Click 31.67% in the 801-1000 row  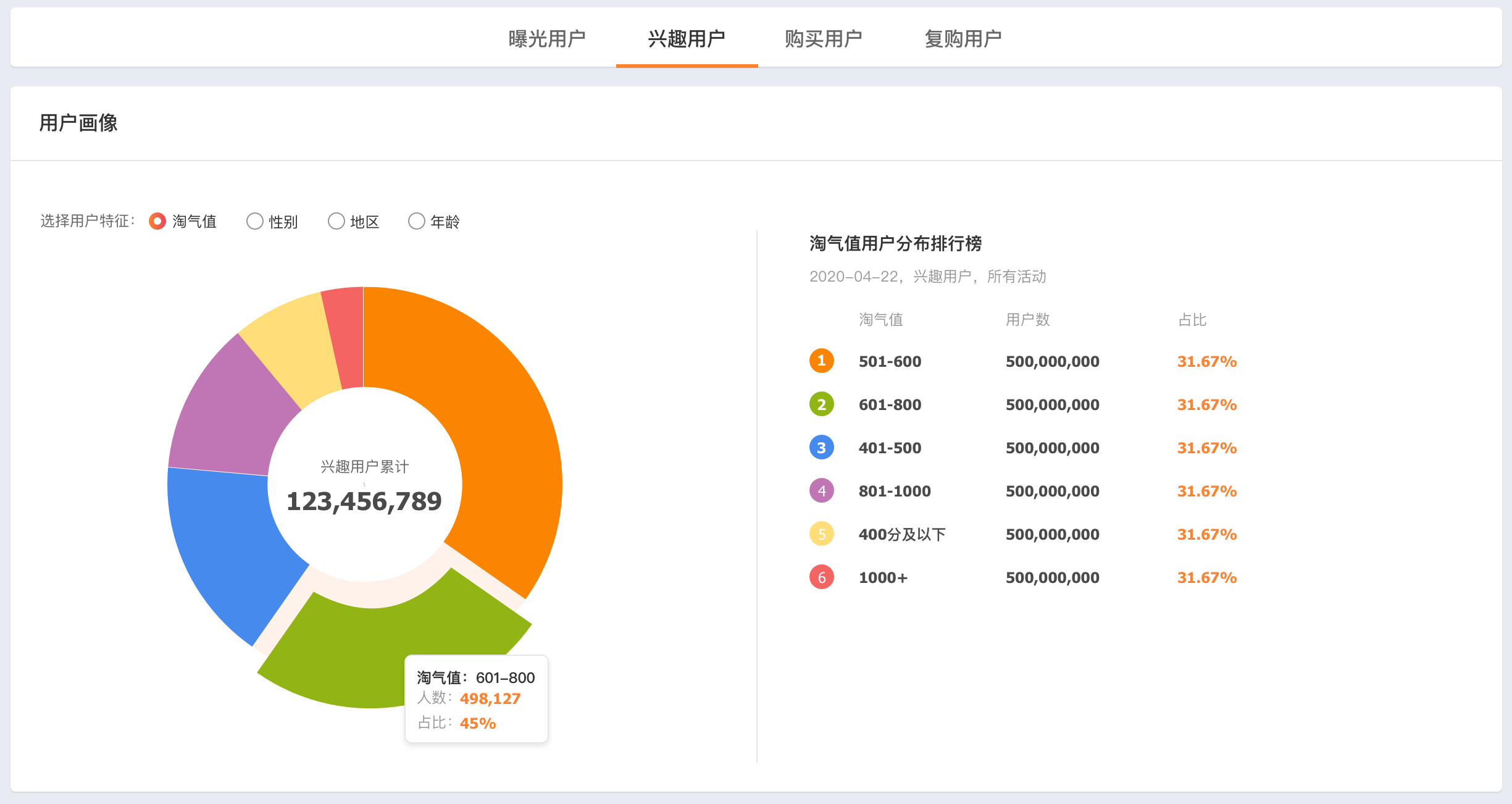1207,491
